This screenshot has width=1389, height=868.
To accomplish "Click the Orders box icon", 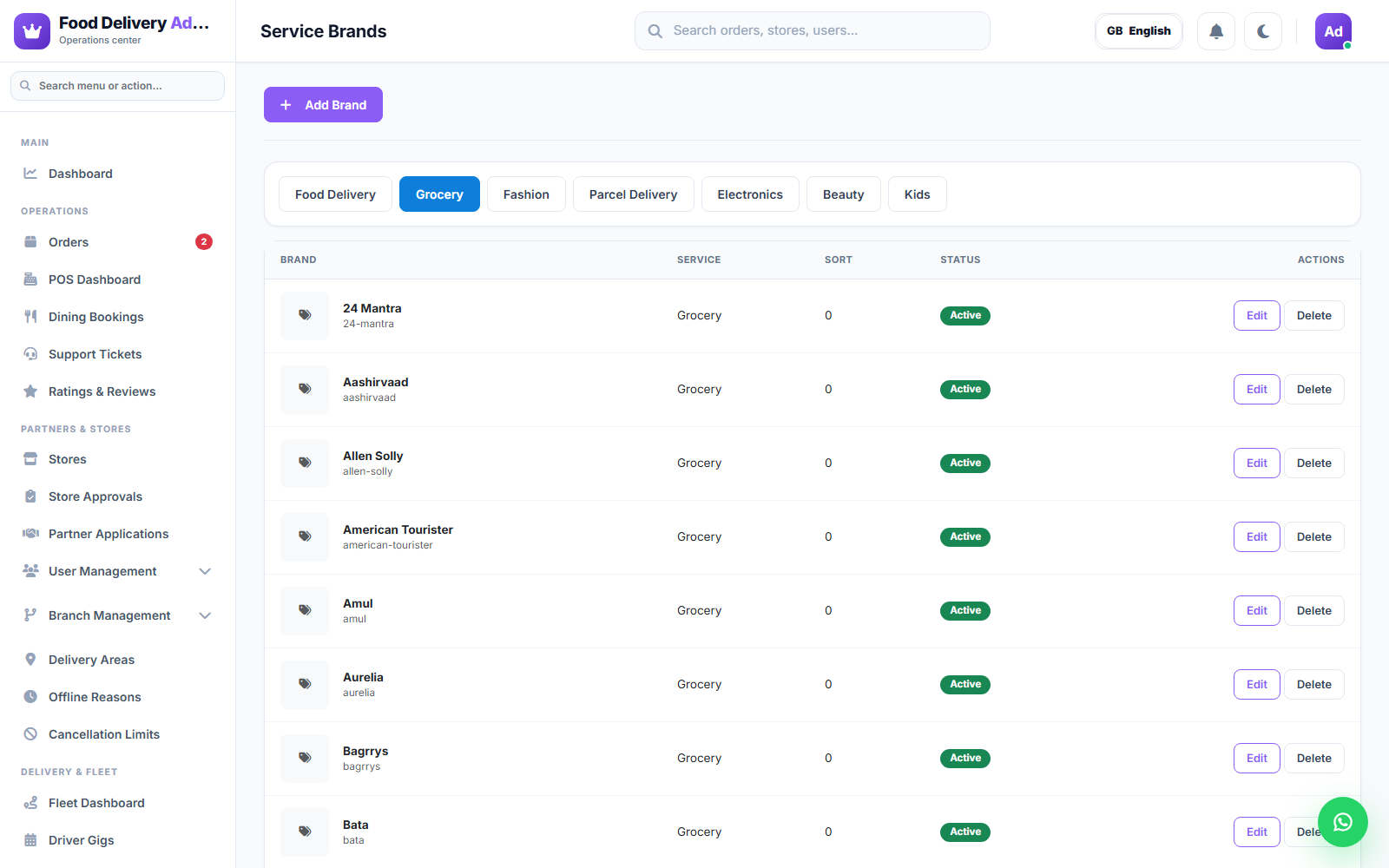I will click(30, 242).
